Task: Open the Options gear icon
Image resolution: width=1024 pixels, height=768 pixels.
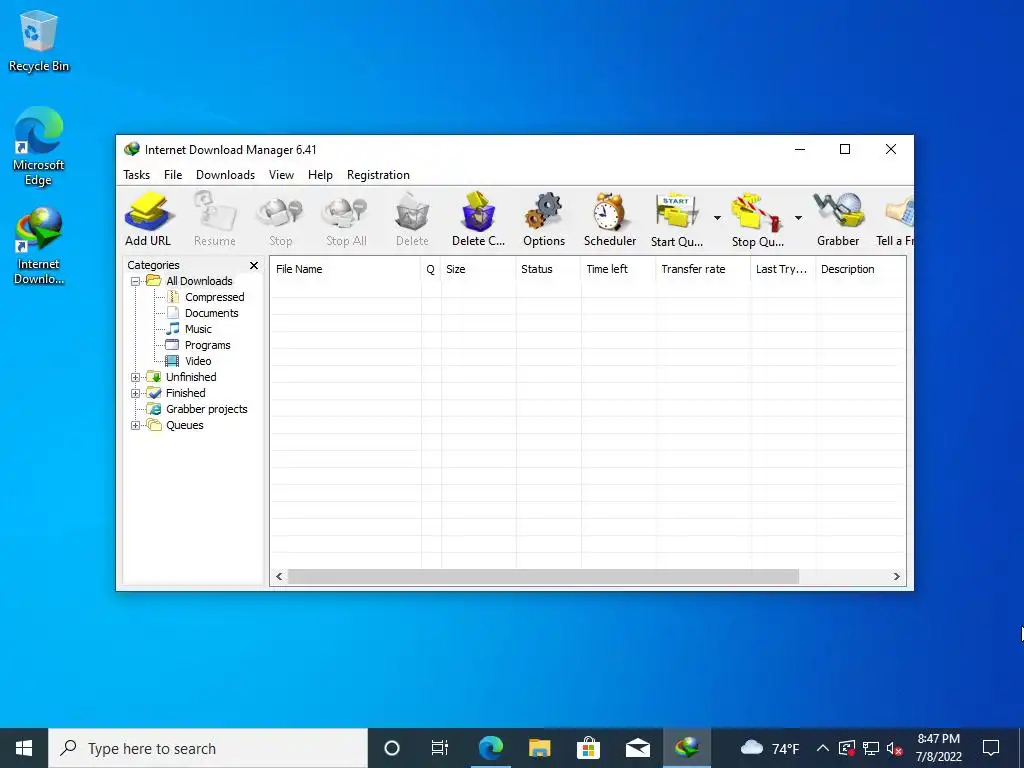Action: coord(544,219)
